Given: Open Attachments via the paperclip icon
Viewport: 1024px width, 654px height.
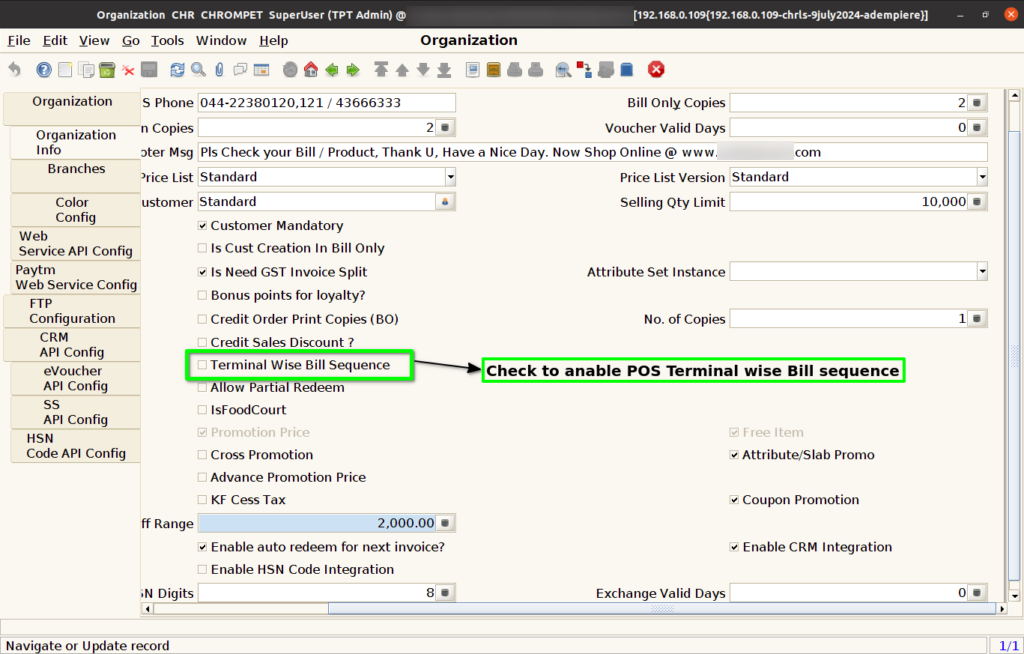Looking at the screenshot, I should click(x=219, y=69).
